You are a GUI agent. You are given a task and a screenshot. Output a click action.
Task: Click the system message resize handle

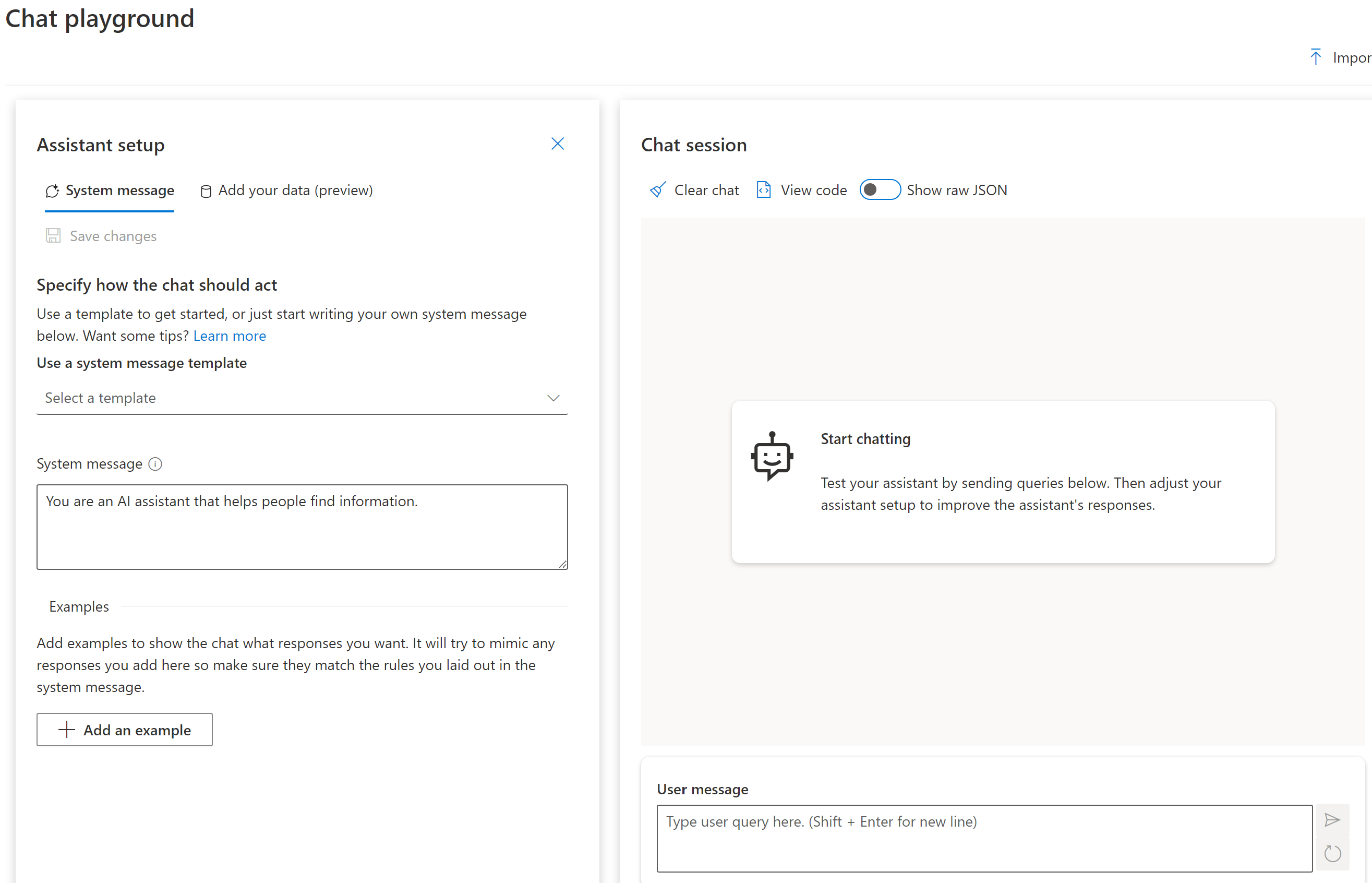tap(563, 565)
